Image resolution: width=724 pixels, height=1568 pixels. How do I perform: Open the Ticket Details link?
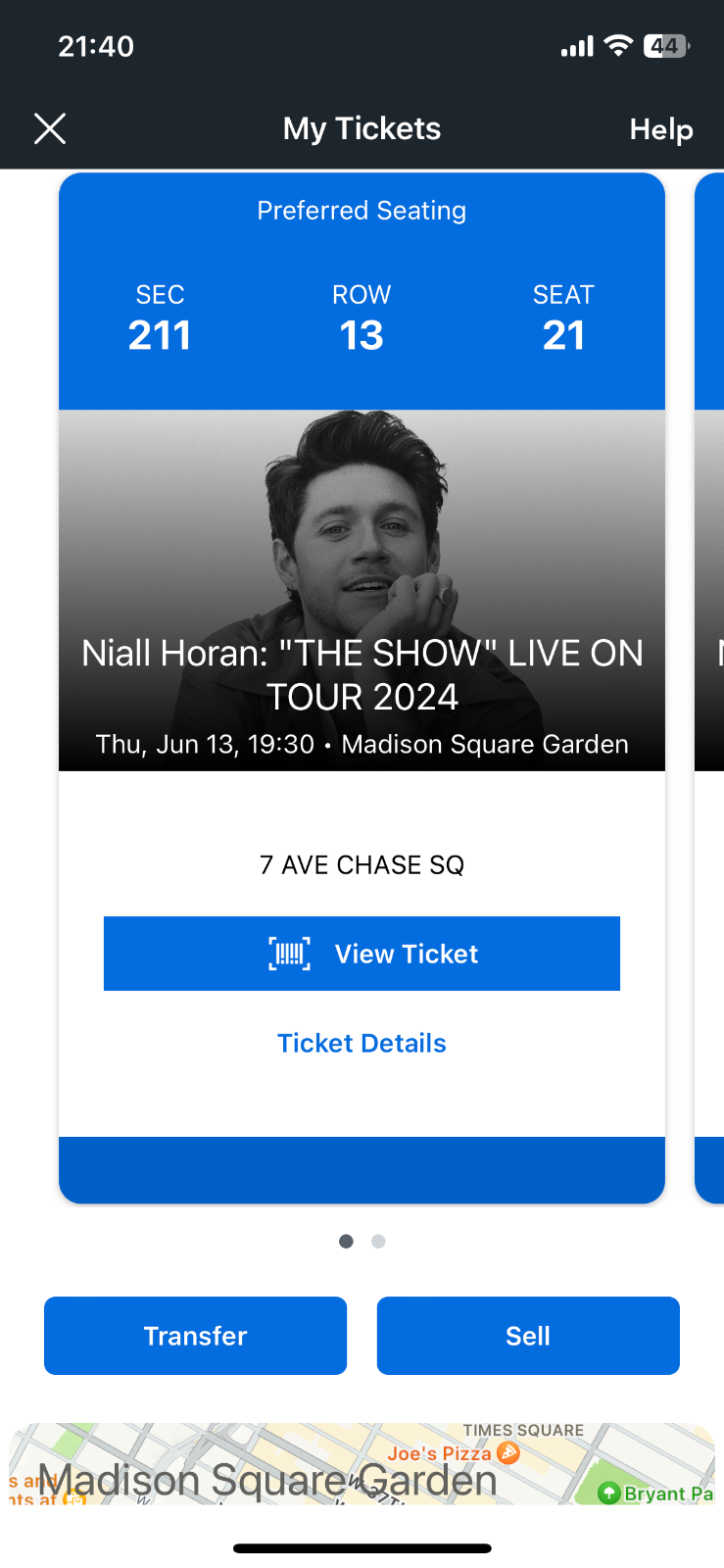click(362, 1043)
